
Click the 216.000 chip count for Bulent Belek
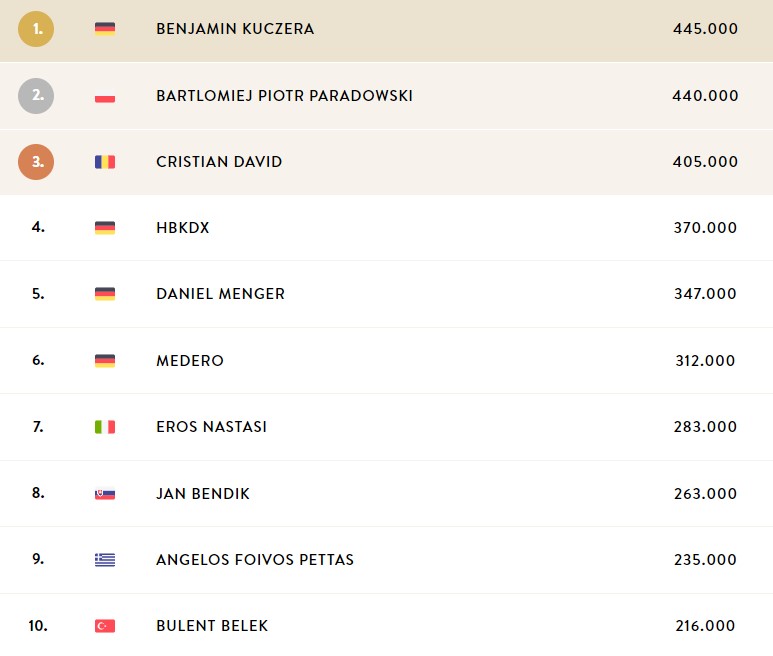click(x=705, y=626)
